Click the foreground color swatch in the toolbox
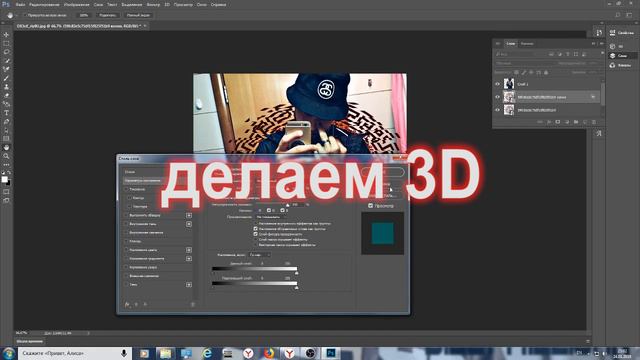The height and width of the screenshot is (360, 640). (x=4, y=180)
